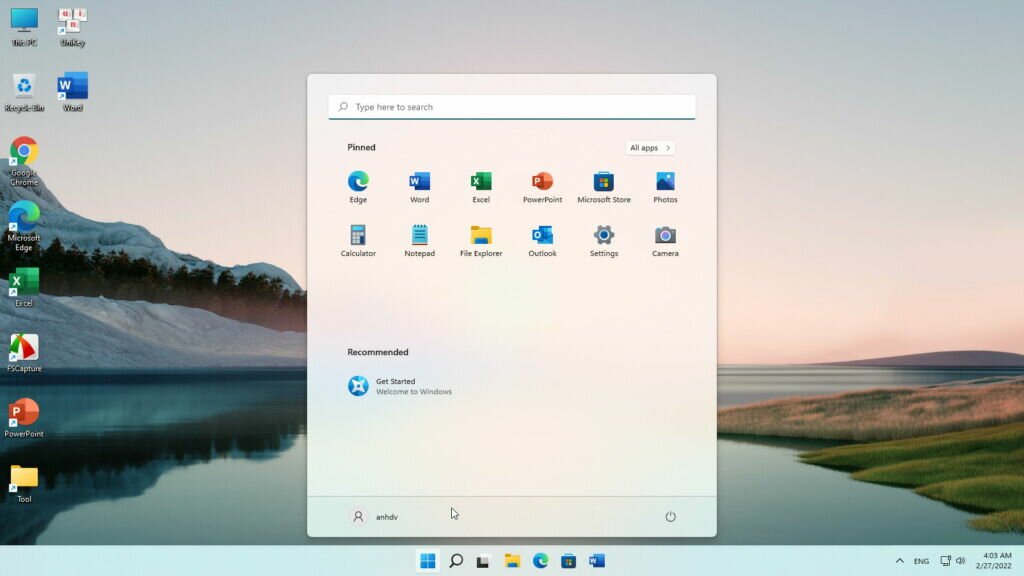Open the Get Started recommended item
This screenshot has height=576, width=1024.
click(x=400, y=386)
